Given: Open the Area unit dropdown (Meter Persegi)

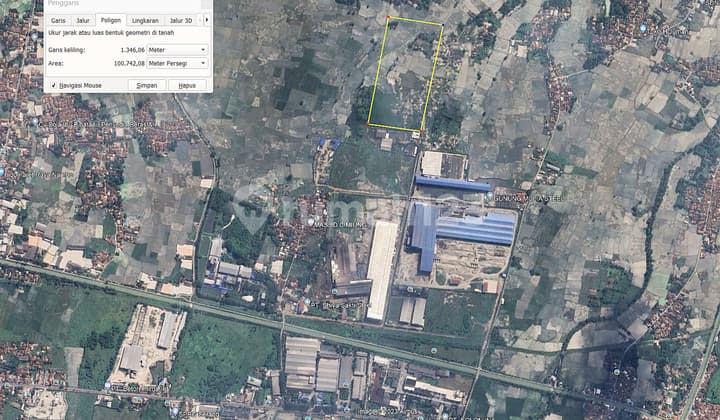Looking at the screenshot, I should point(177,63).
